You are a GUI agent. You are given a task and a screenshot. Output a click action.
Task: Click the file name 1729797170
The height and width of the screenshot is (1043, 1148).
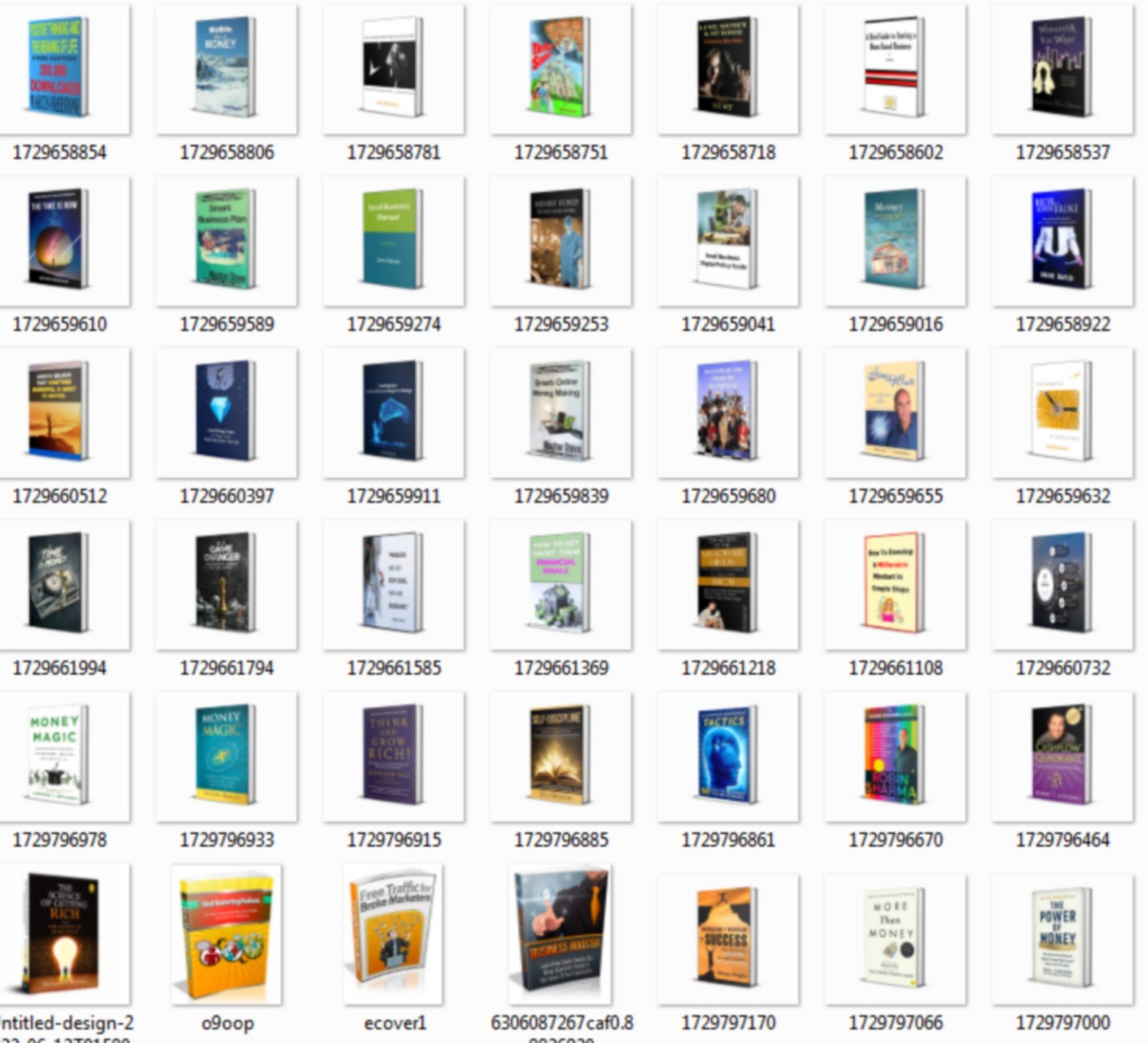[x=728, y=1023]
